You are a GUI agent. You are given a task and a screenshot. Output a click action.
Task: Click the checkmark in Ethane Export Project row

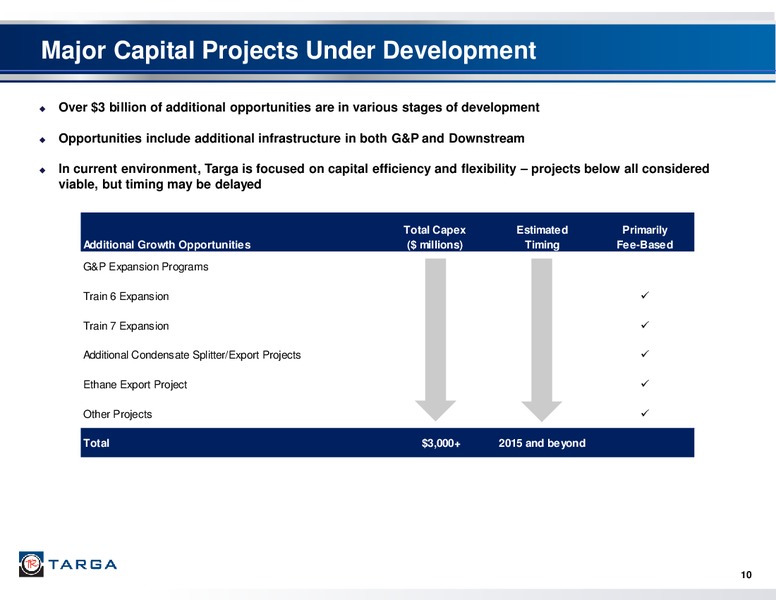(x=645, y=383)
